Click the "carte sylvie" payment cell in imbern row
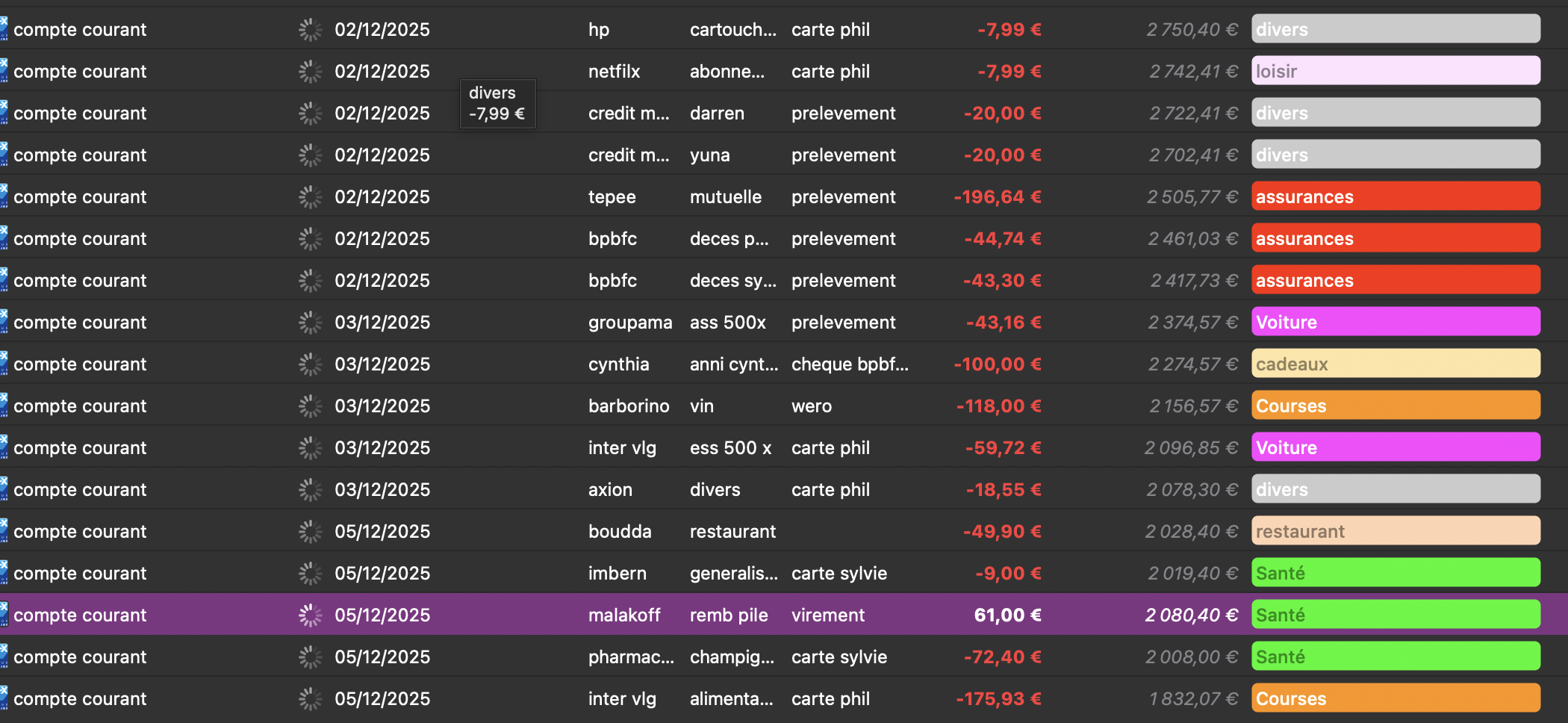1568x723 pixels. click(839, 574)
